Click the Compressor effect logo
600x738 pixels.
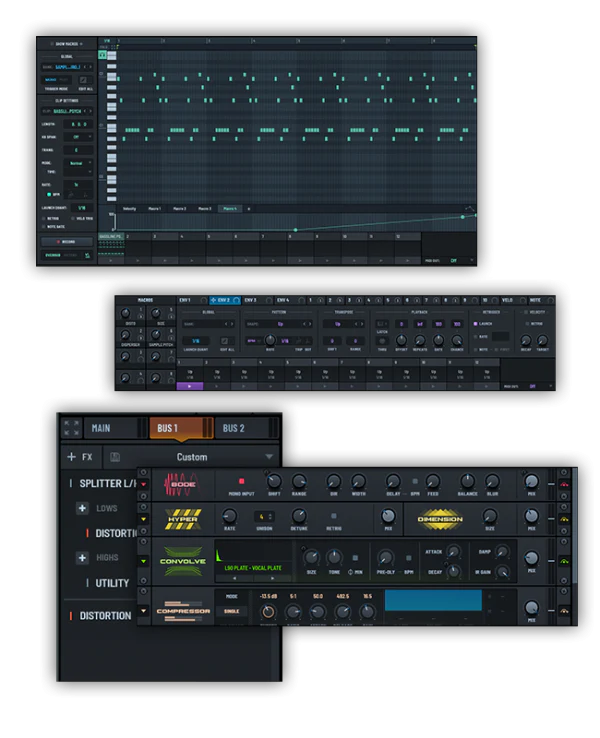(x=181, y=609)
